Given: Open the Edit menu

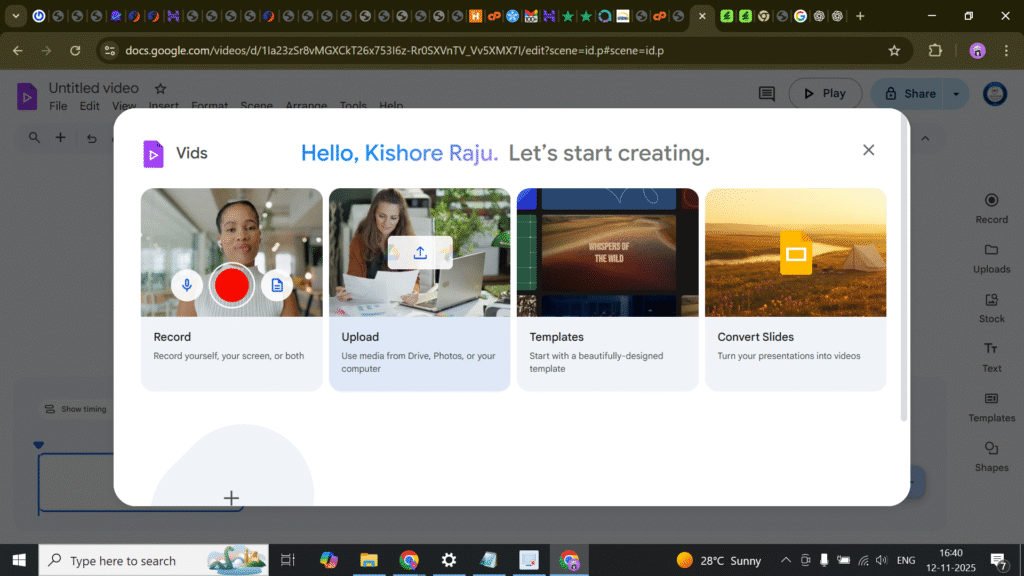Looking at the screenshot, I should [x=90, y=106].
